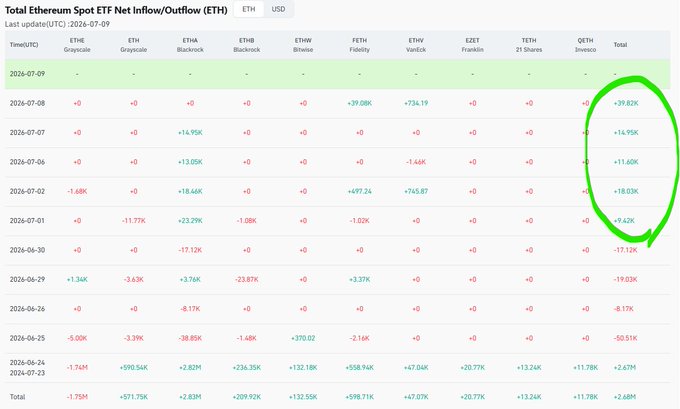Click the -50.51K total value
The image size is (680, 409).
coord(625,338)
